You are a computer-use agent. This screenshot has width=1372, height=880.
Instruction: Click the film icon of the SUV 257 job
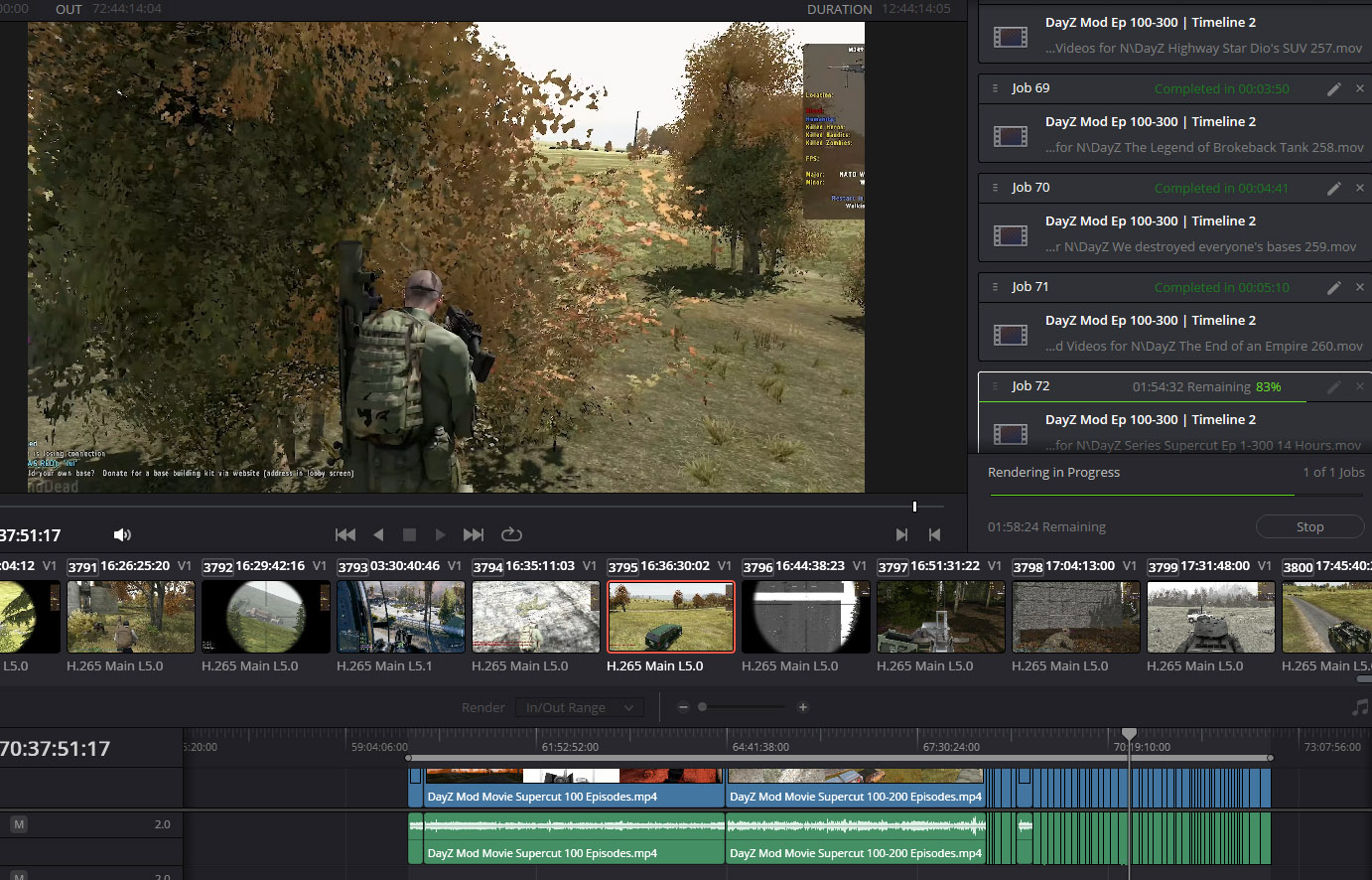pos(1011,37)
